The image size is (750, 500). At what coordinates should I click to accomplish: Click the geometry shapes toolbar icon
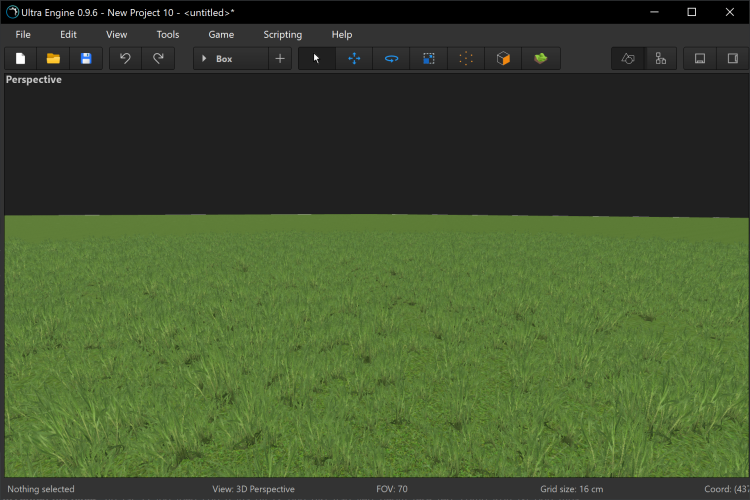[628, 58]
